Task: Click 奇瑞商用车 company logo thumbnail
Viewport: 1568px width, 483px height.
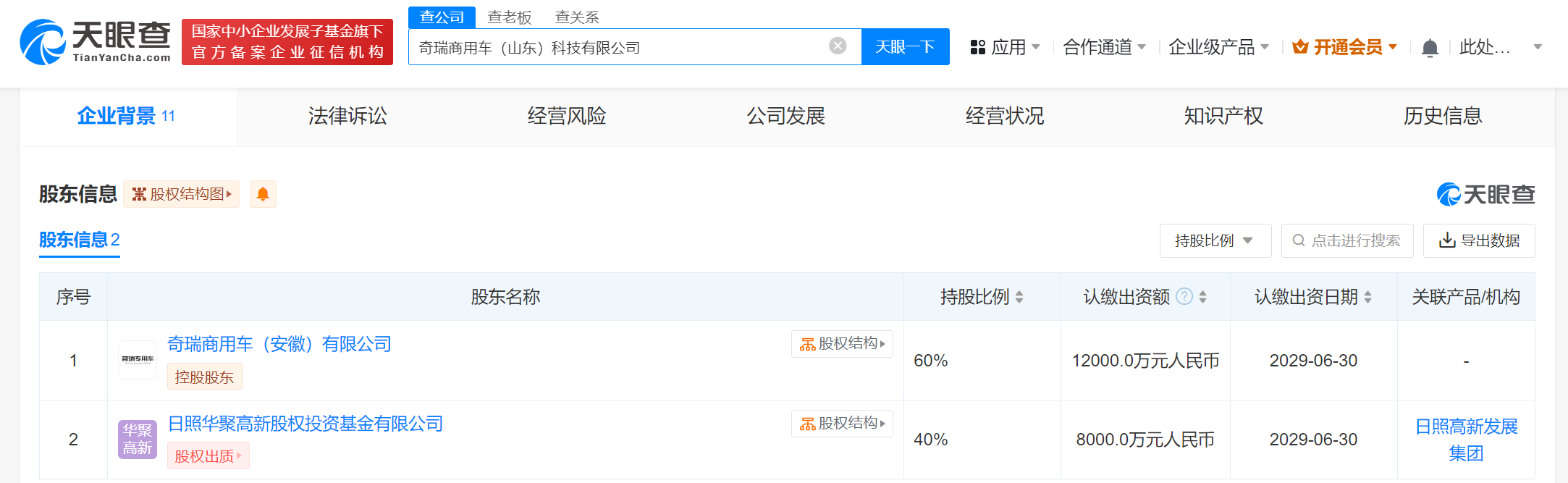Action: 138,360
